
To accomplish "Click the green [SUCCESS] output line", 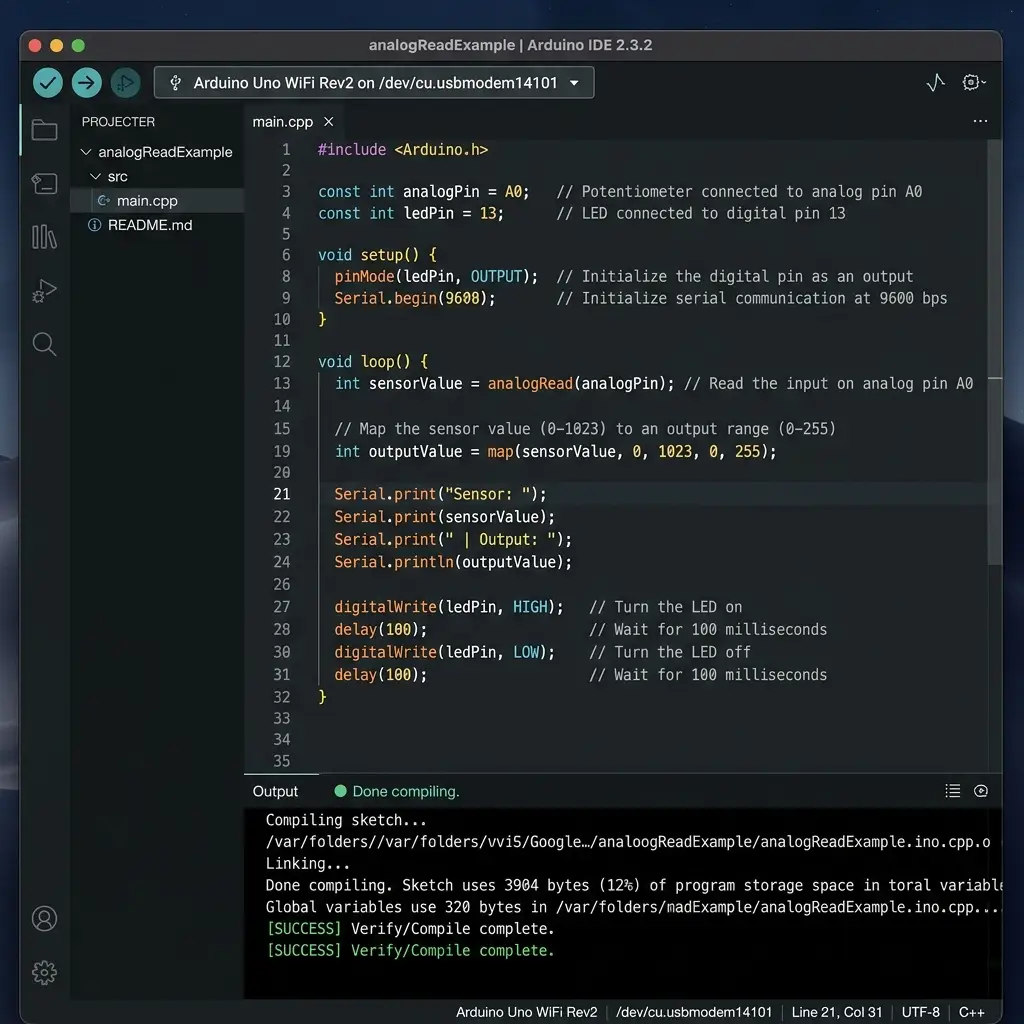I will (x=410, y=950).
